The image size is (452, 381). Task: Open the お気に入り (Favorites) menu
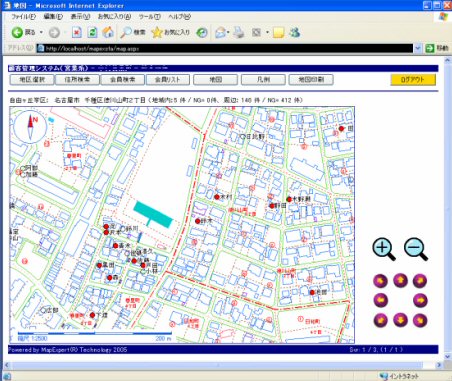[114, 16]
